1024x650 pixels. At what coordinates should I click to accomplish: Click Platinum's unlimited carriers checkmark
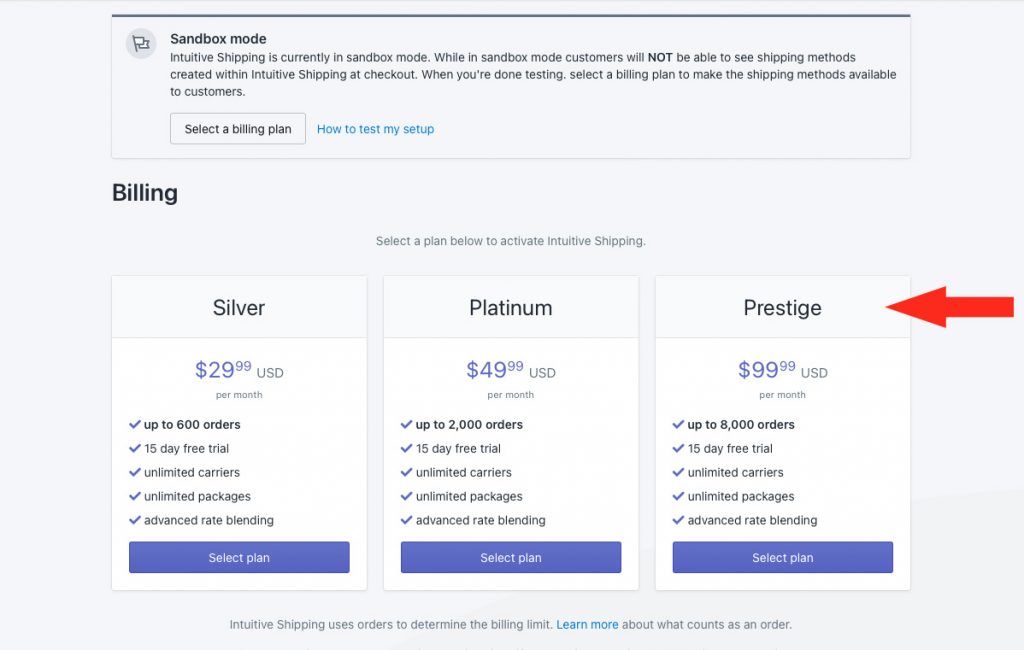[x=406, y=472]
